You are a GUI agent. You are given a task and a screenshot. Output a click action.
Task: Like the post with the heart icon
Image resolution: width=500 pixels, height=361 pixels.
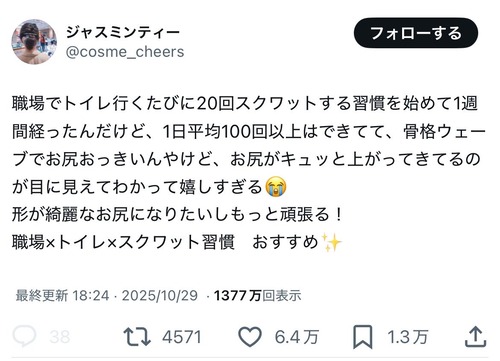click(x=250, y=337)
